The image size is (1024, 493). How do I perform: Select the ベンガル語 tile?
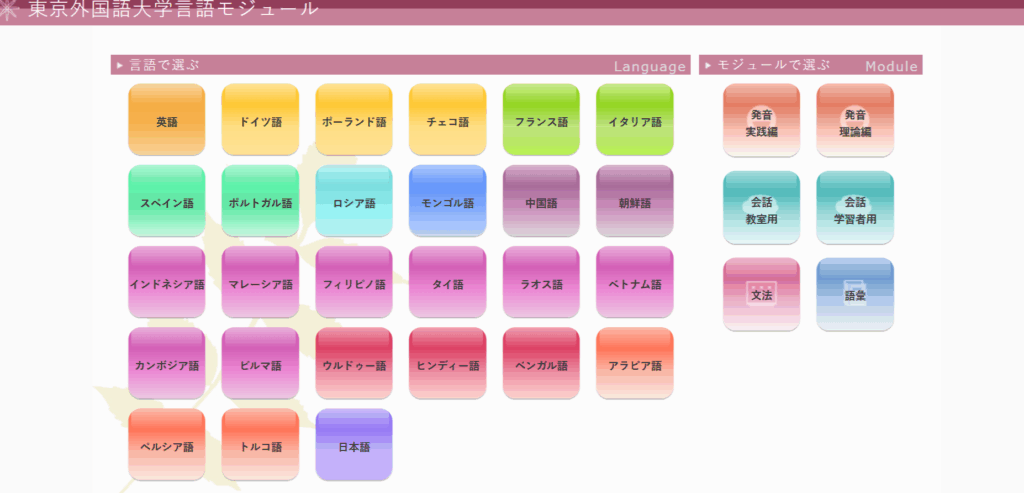click(541, 363)
